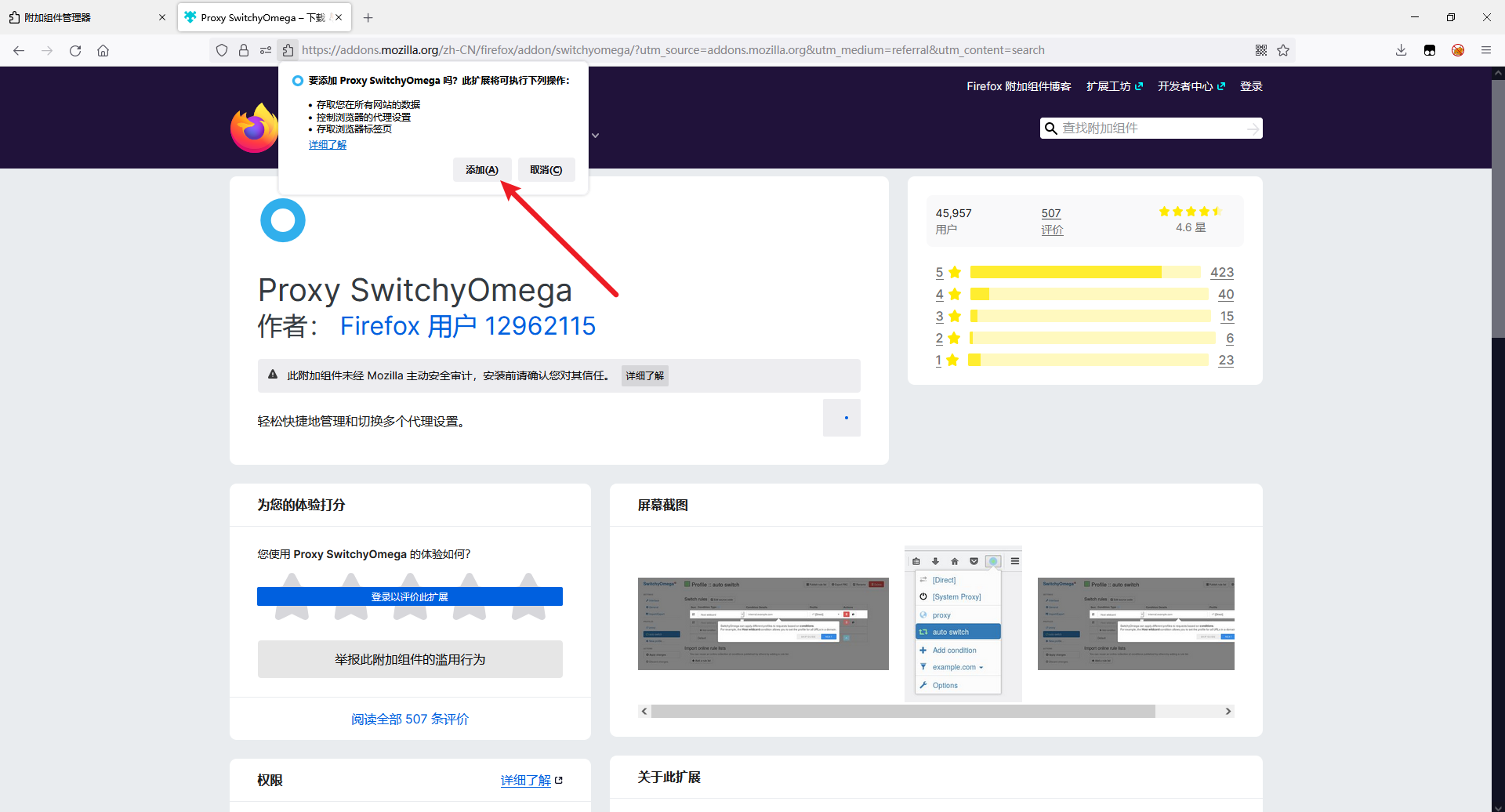The width and height of the screenshot is (1505, 812).
Task: Click the screenshots horizontal scrollbar
Action: pos(903,711)
